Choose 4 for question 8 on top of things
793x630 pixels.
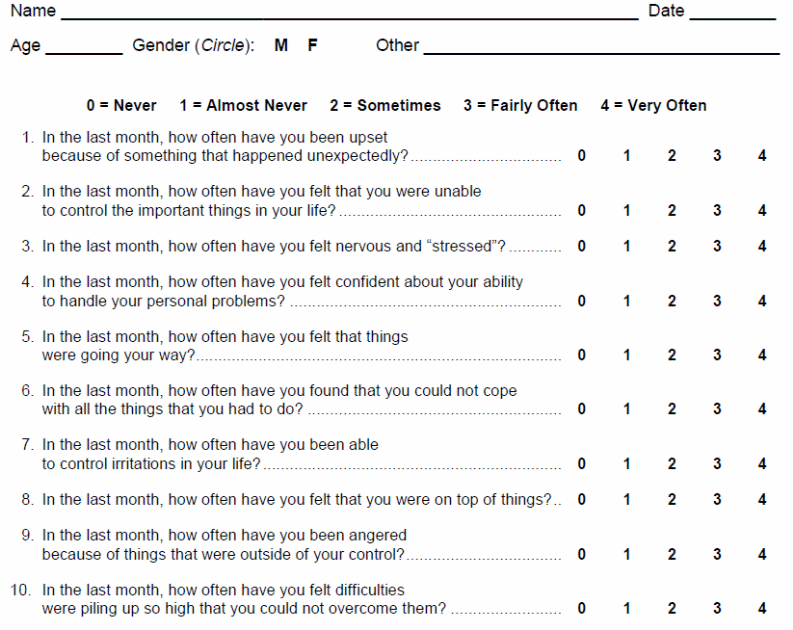pyautogui.click(x=762, y=499)
